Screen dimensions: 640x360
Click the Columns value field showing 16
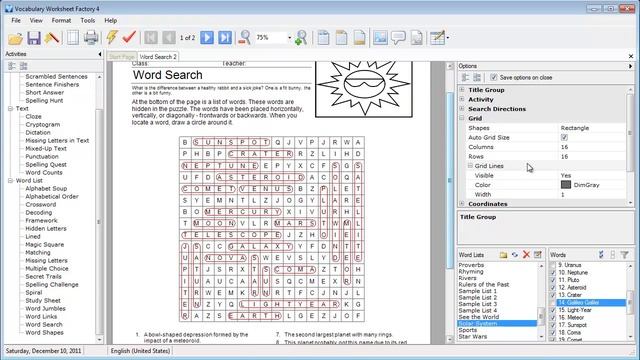(x=592, y=147)
